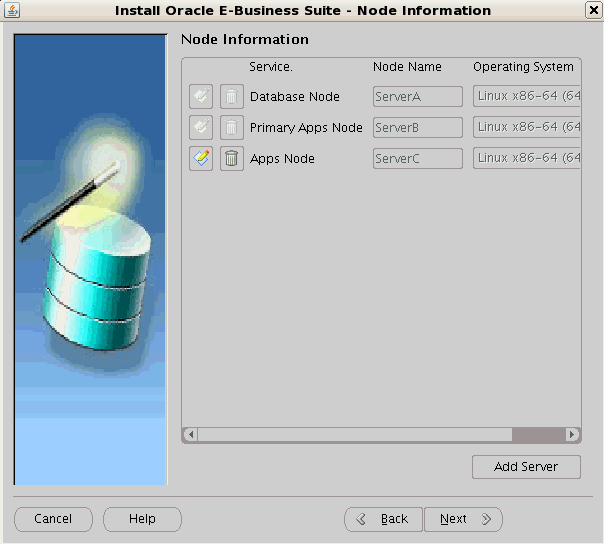Close the Node Information window
This screenshot has width=604, height=544.
(594, 10)
